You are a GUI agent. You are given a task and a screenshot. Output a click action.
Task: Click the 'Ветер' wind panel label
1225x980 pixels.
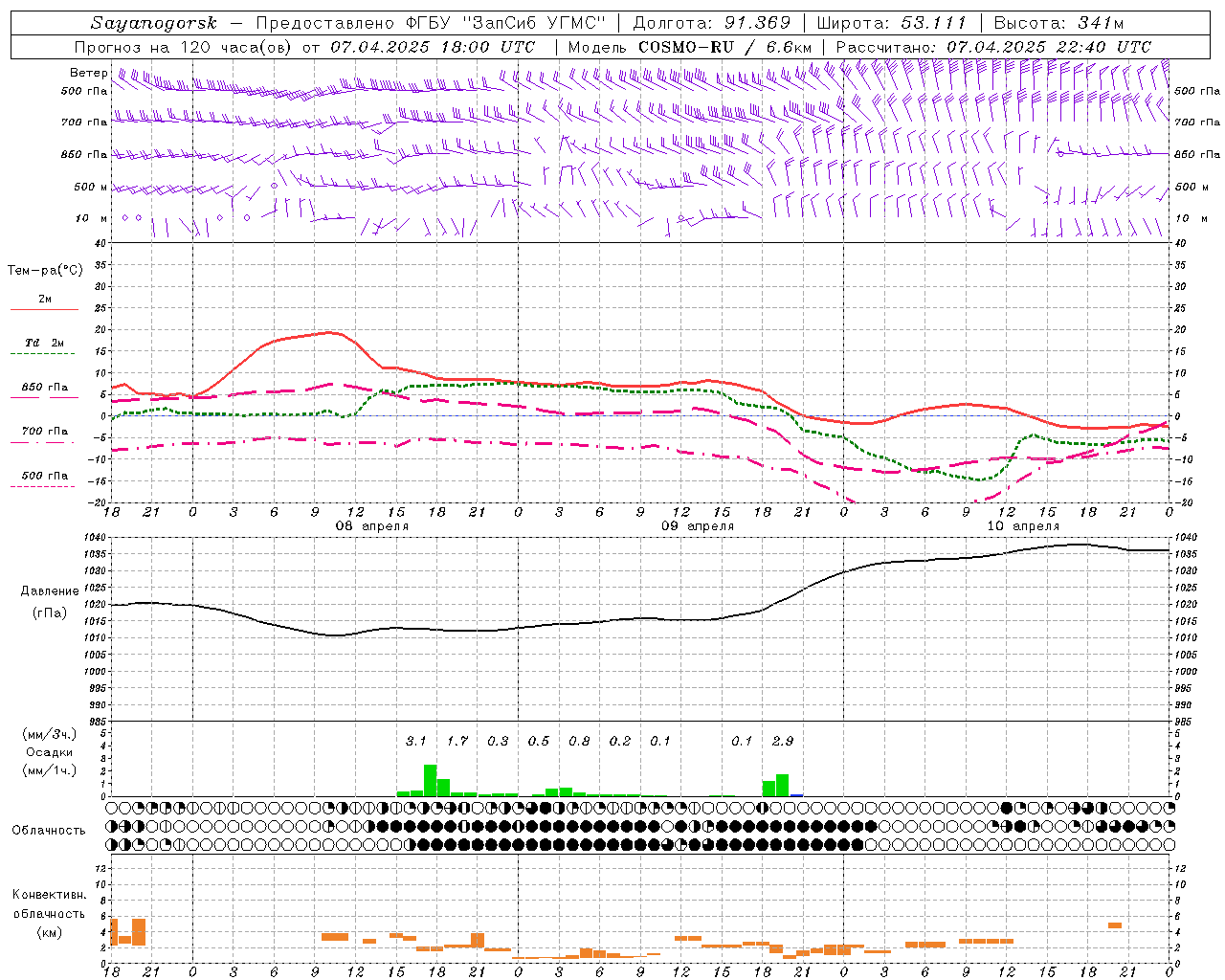point(89,73)
